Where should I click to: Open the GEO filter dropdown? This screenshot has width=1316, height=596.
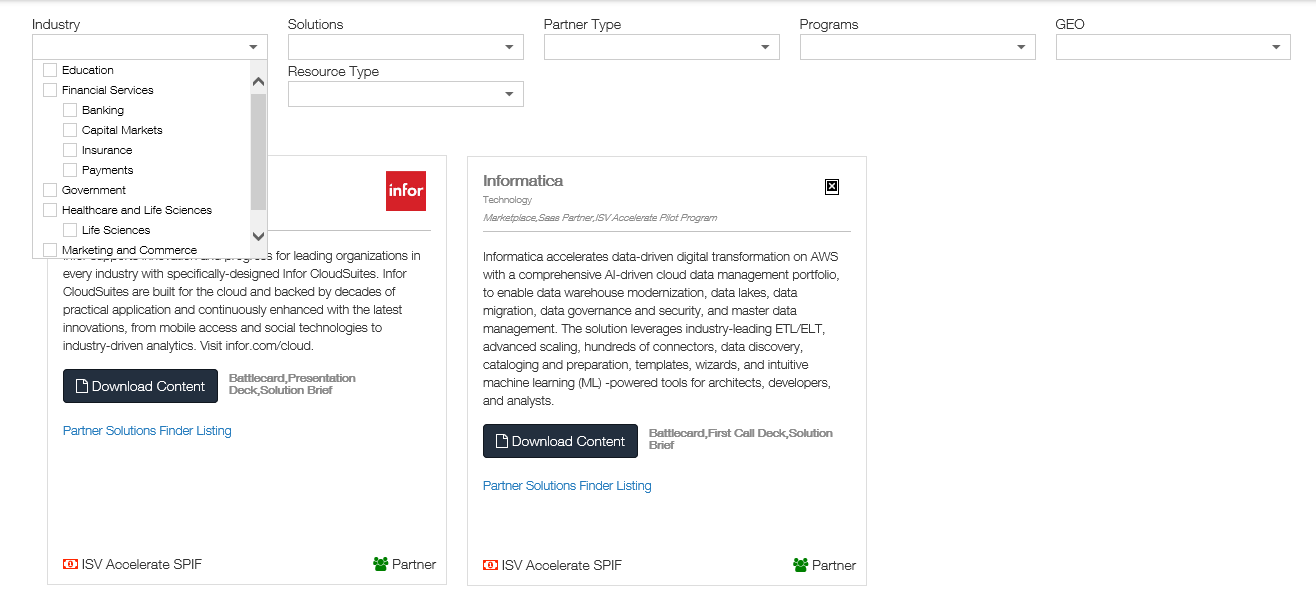tap(1174, 47)
